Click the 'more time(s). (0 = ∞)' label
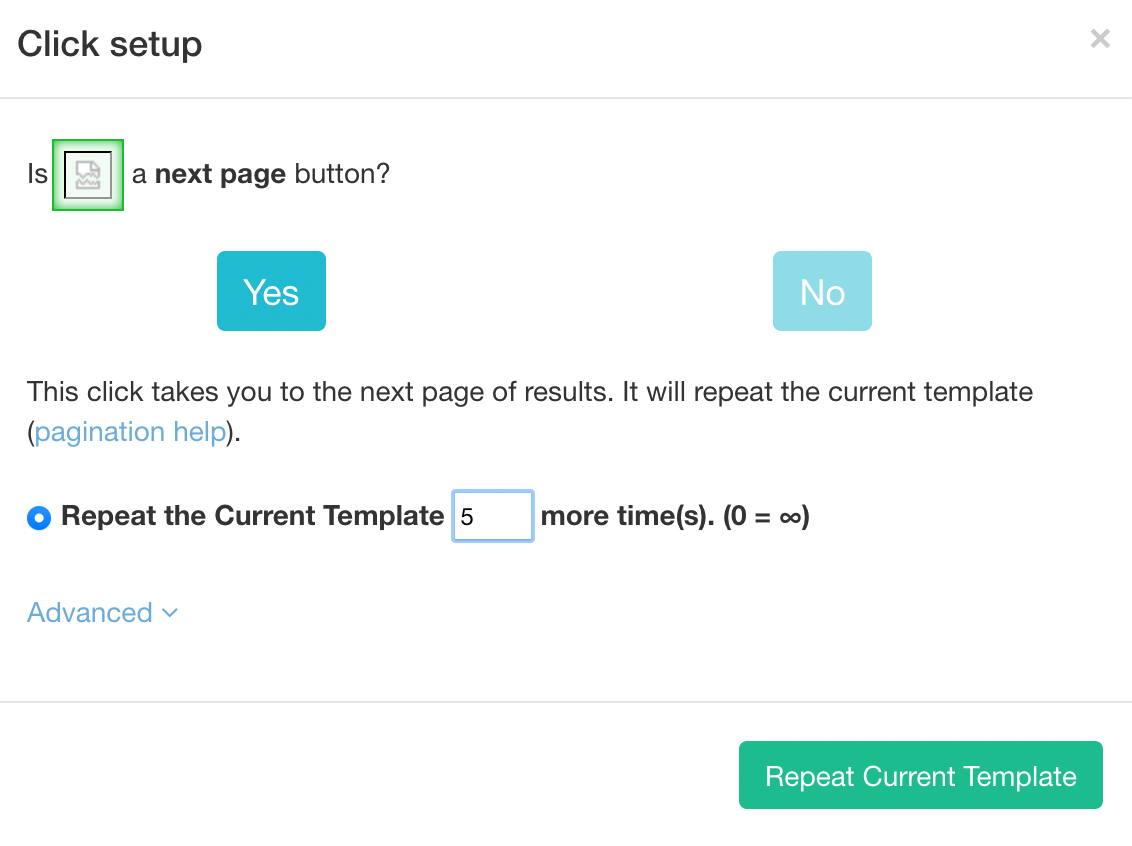This screenshot has width=1132, height=846. tap(675, 516)
